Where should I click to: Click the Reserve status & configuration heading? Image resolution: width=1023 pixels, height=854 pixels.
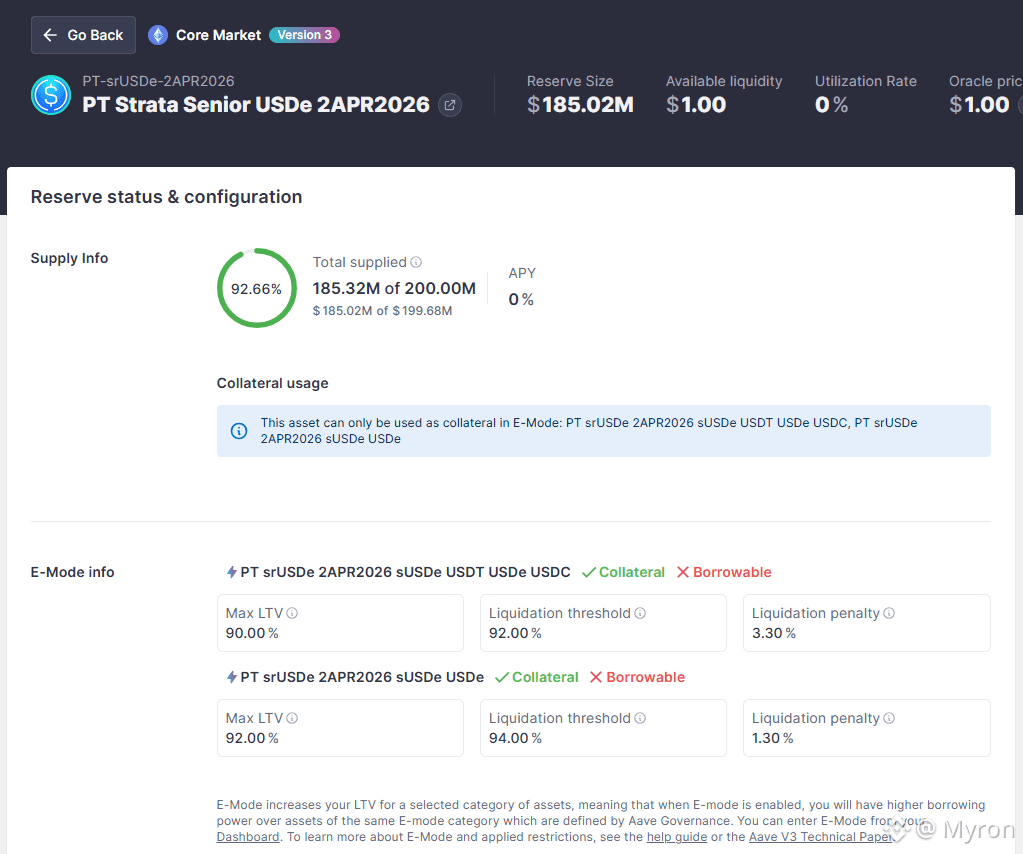click(x=166, y=197)
